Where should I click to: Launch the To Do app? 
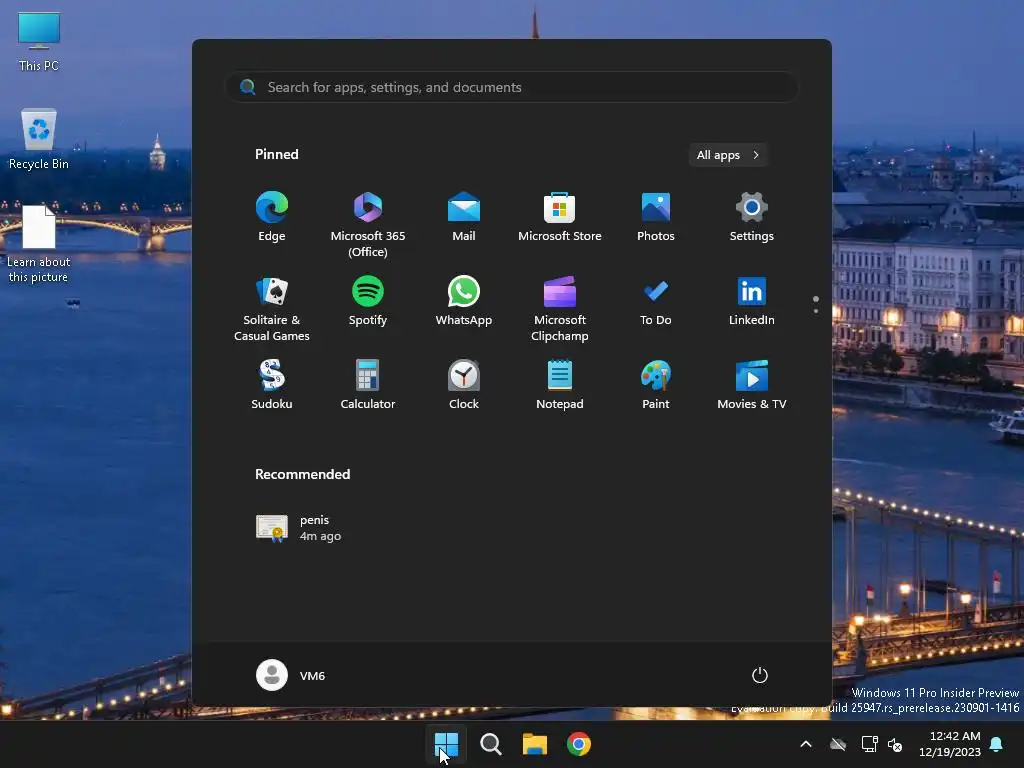coord(656,302)
